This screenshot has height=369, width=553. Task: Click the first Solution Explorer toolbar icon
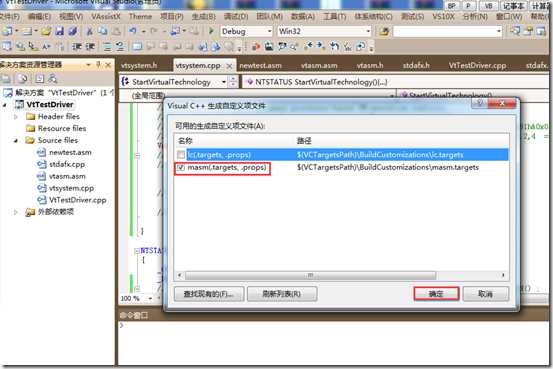tap(6, 78)
